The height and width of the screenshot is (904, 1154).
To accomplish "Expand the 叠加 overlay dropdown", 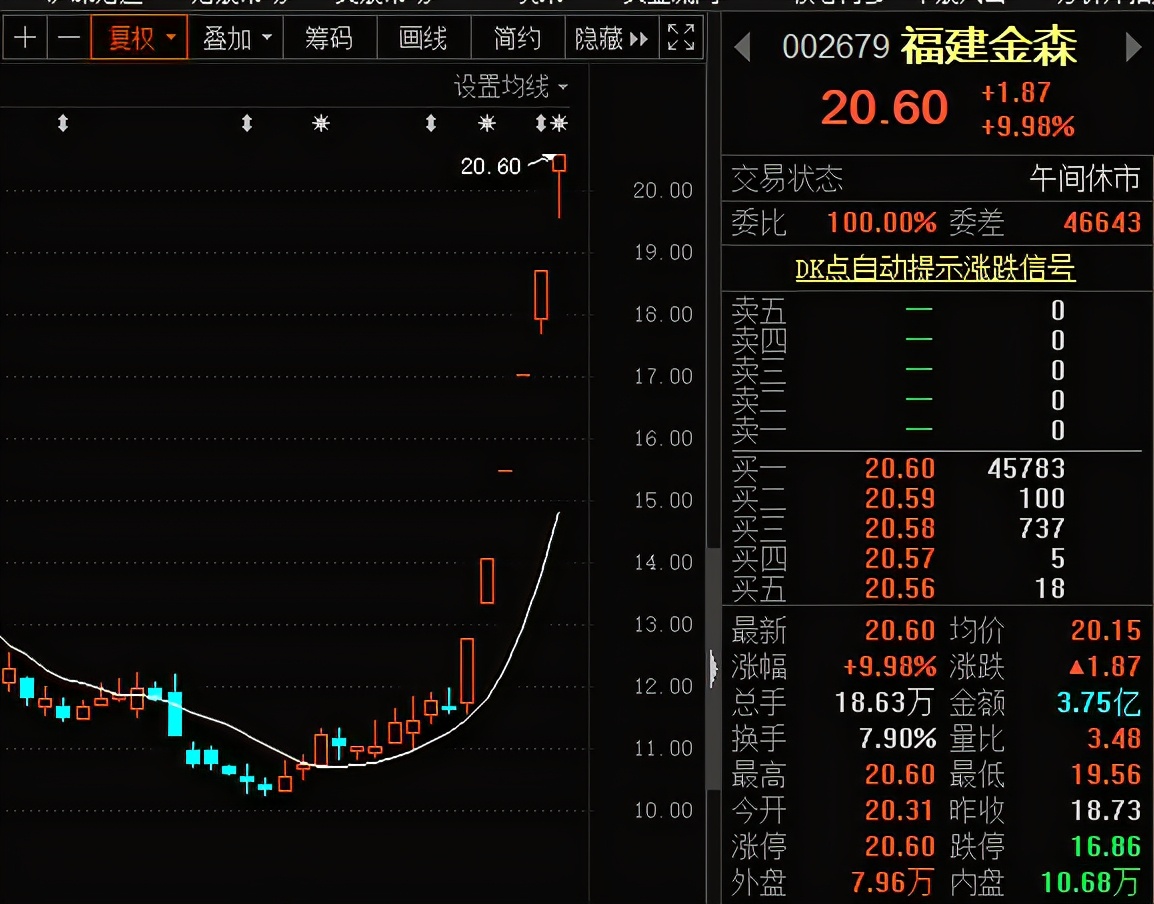I will click(236, 39).
